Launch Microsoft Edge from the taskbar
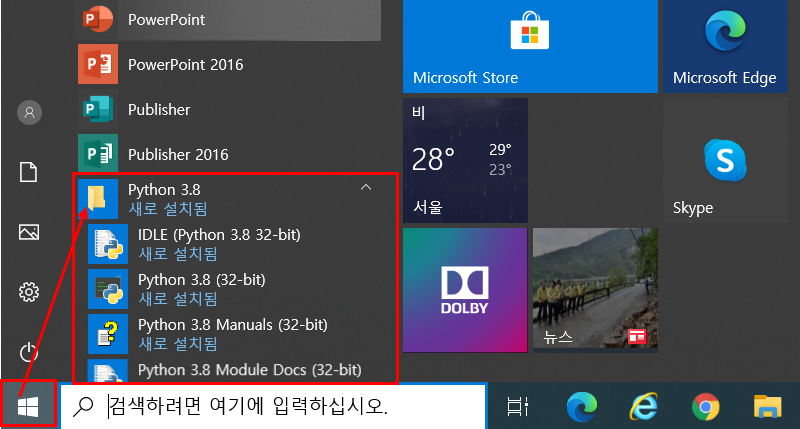Image resolution: width=800 pixels, height=429 pixels. point(582,407)
